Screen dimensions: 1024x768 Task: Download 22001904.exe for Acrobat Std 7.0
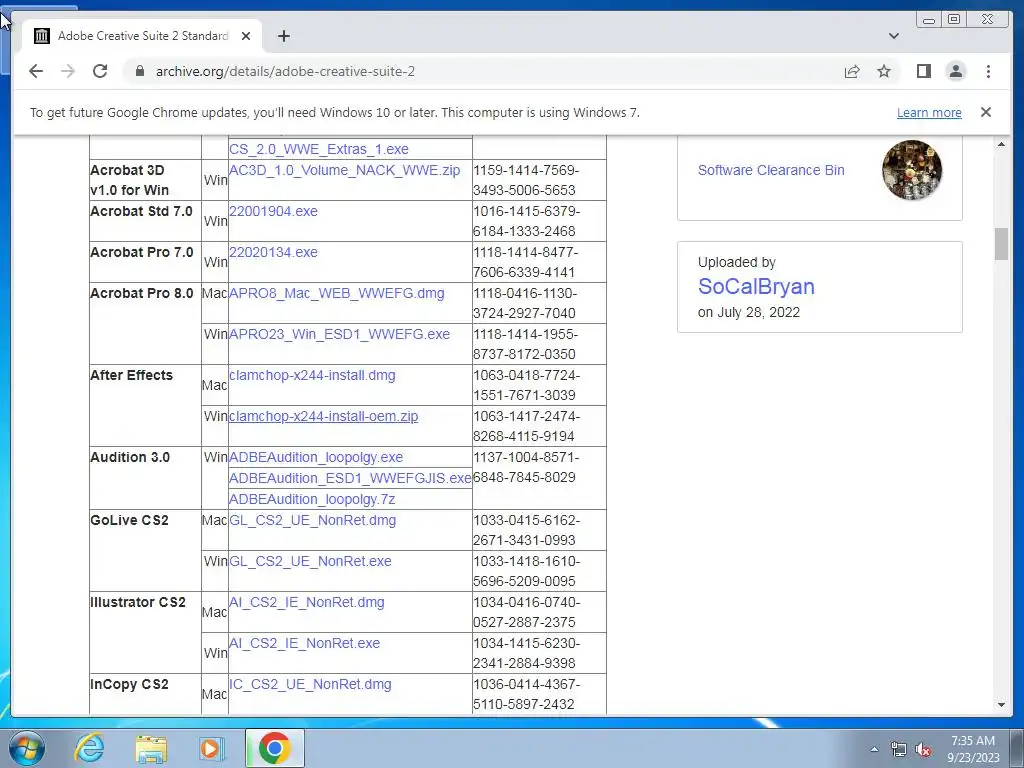coord(273,211)
